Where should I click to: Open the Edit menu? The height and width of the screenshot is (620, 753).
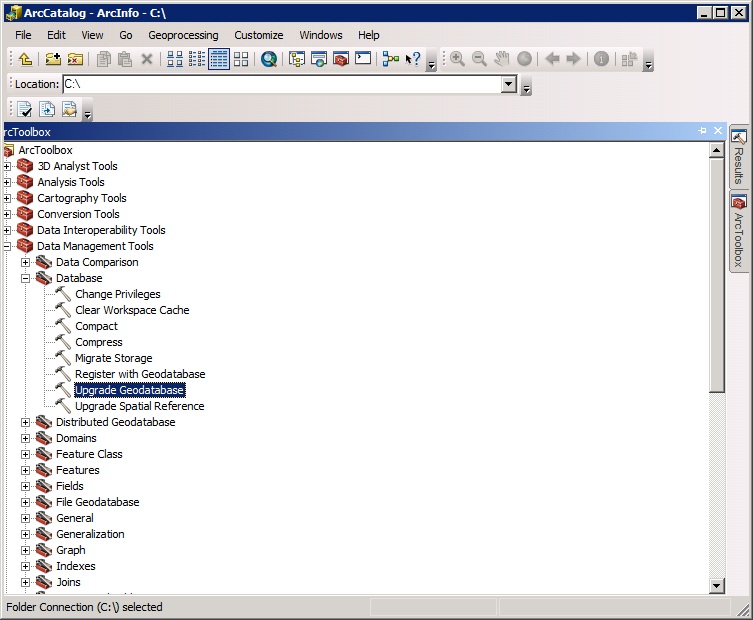[56, 35]
